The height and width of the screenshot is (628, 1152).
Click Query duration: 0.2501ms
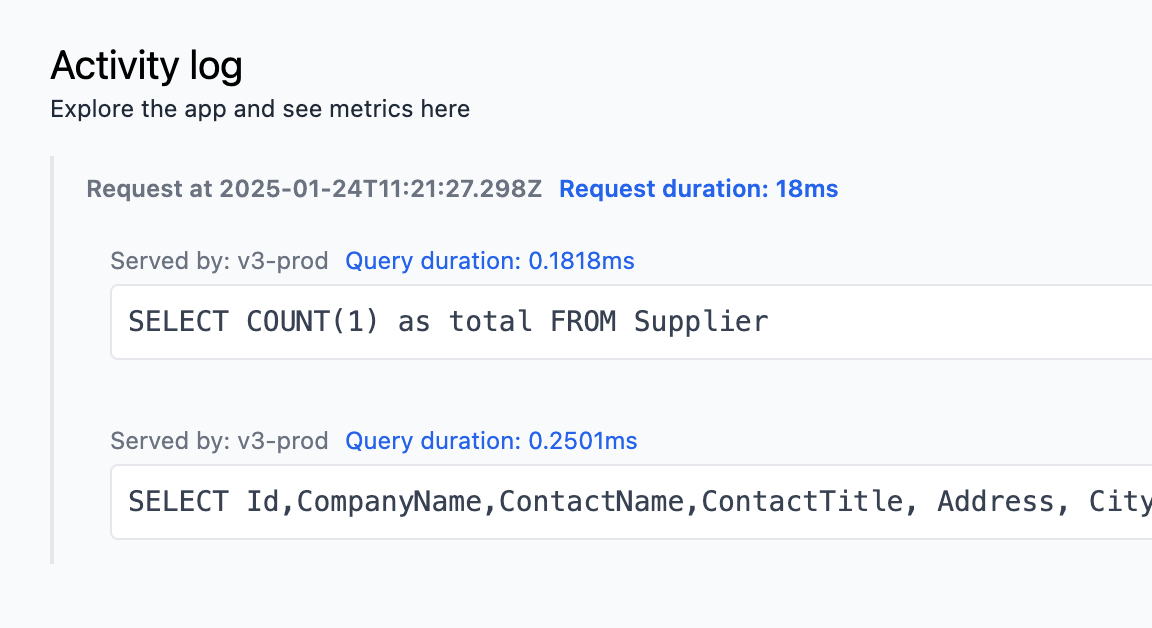pyautogui.click(x=491, y=441)
